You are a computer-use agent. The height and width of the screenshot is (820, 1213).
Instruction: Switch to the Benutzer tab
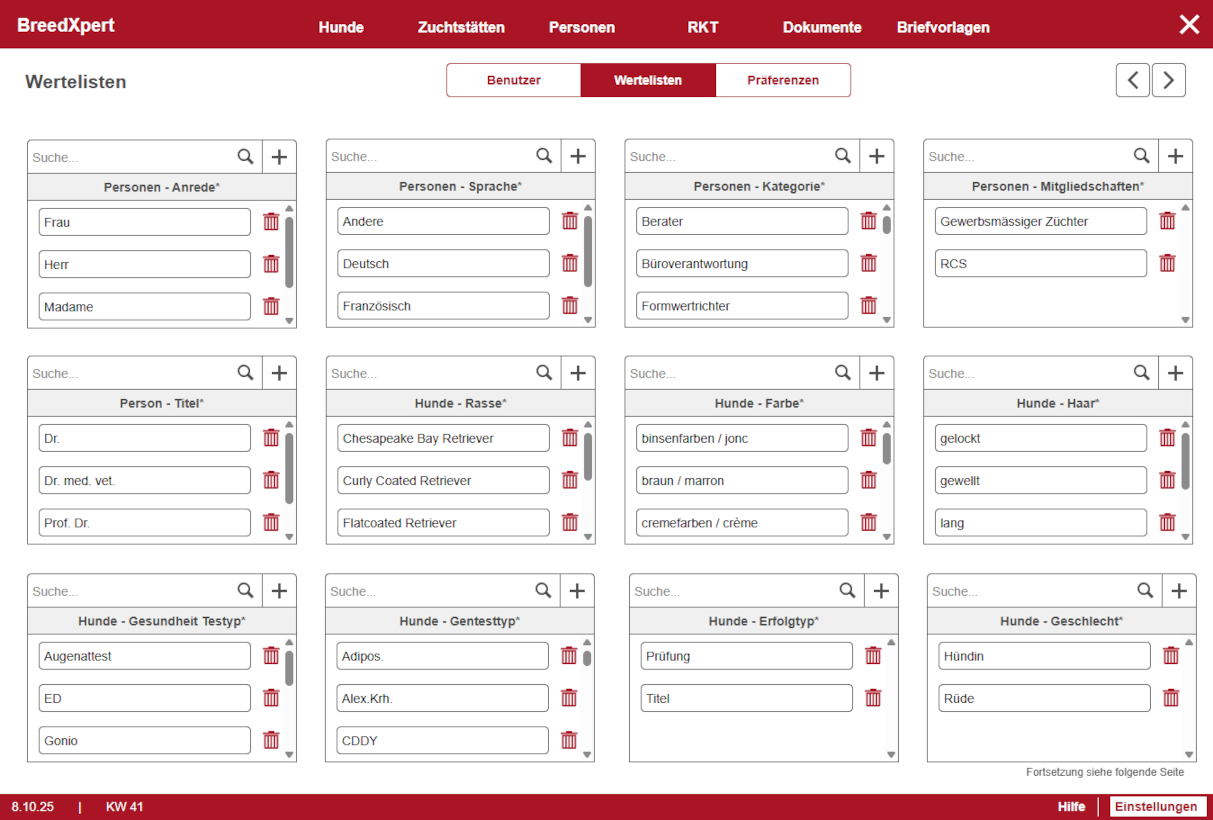pos(513,80)
